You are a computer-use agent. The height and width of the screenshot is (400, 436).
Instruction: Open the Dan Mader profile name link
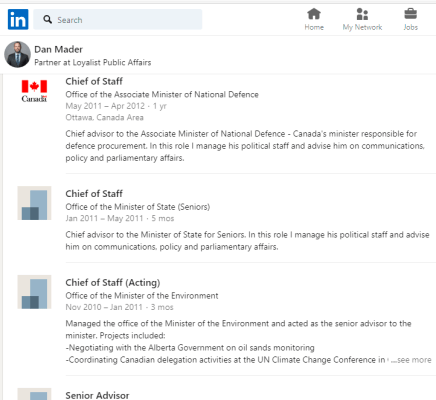(x=58, y=49)
